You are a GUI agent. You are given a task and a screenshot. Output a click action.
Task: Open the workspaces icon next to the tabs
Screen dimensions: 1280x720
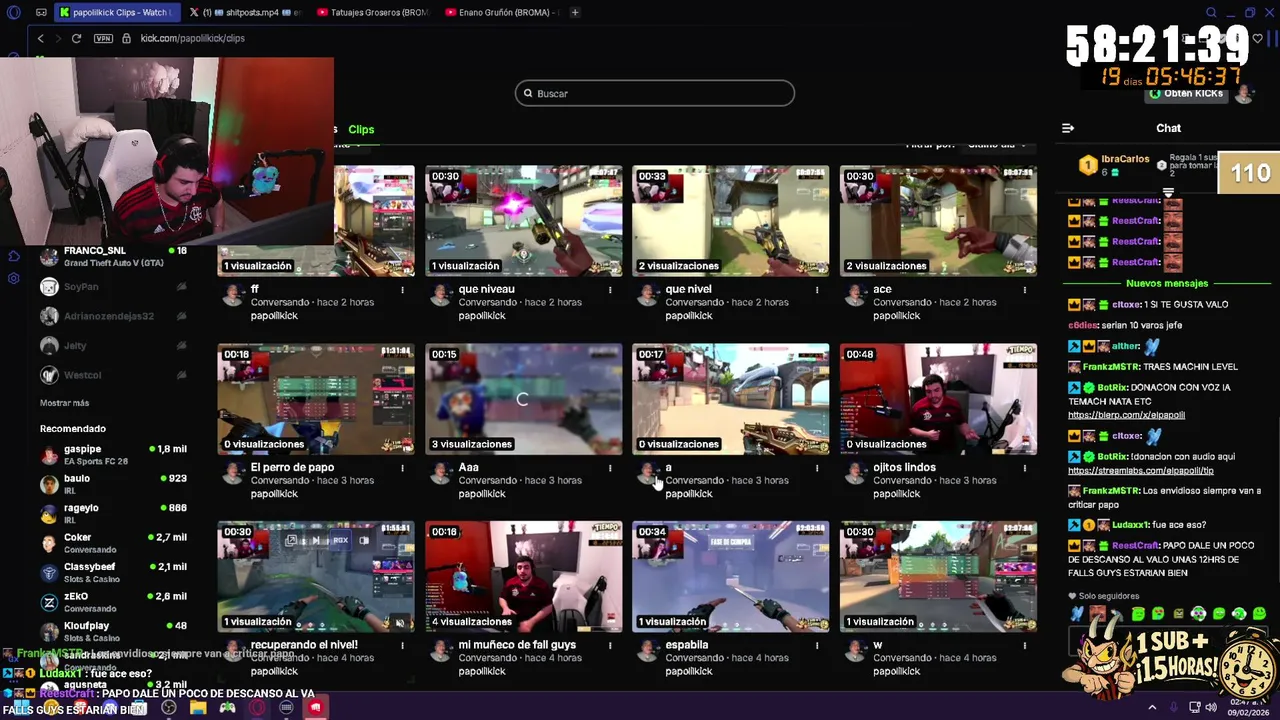(x=41, y=12)
